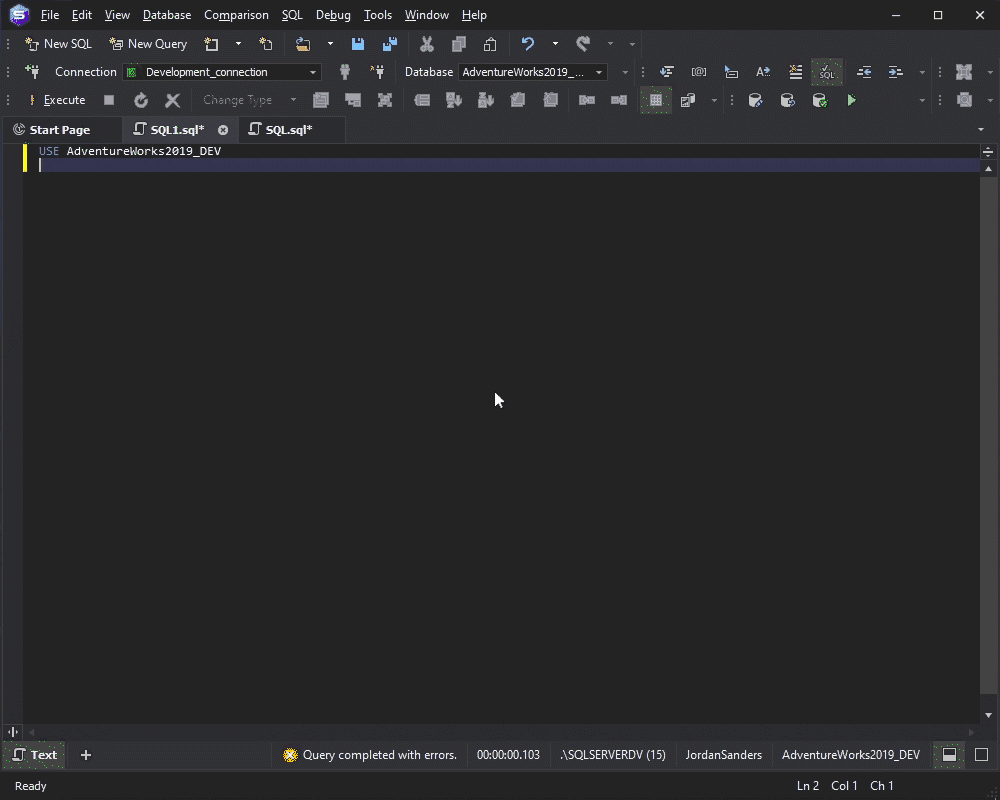Image resolution: width=1000 pixels, height=800 pixels.
Task: Click the Execute button
Action: tap(57, 100)
